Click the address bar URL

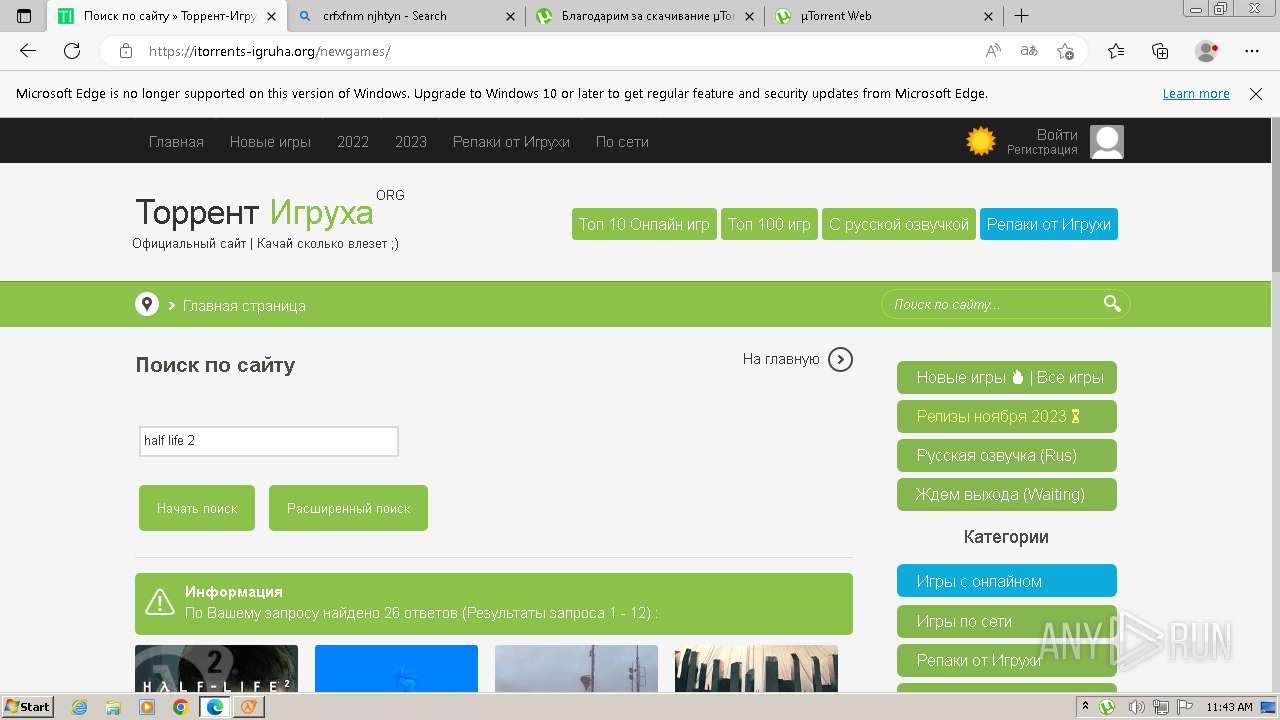[x=269, y=51]
